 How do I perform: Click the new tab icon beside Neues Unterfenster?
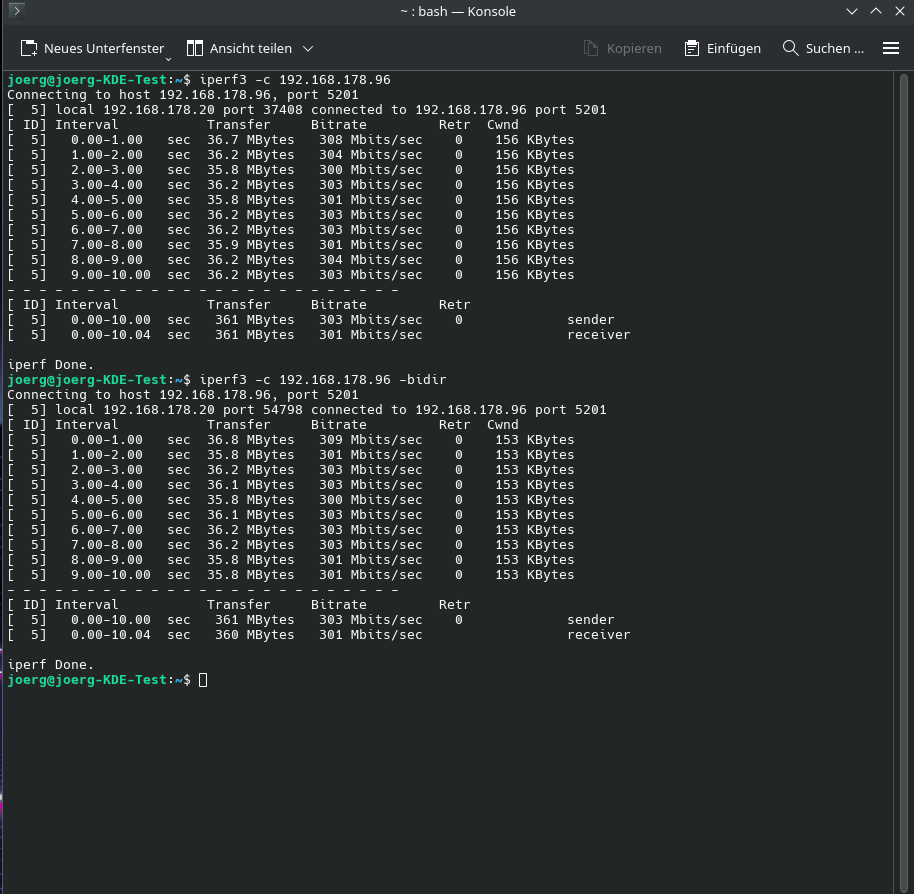(29, 47)
